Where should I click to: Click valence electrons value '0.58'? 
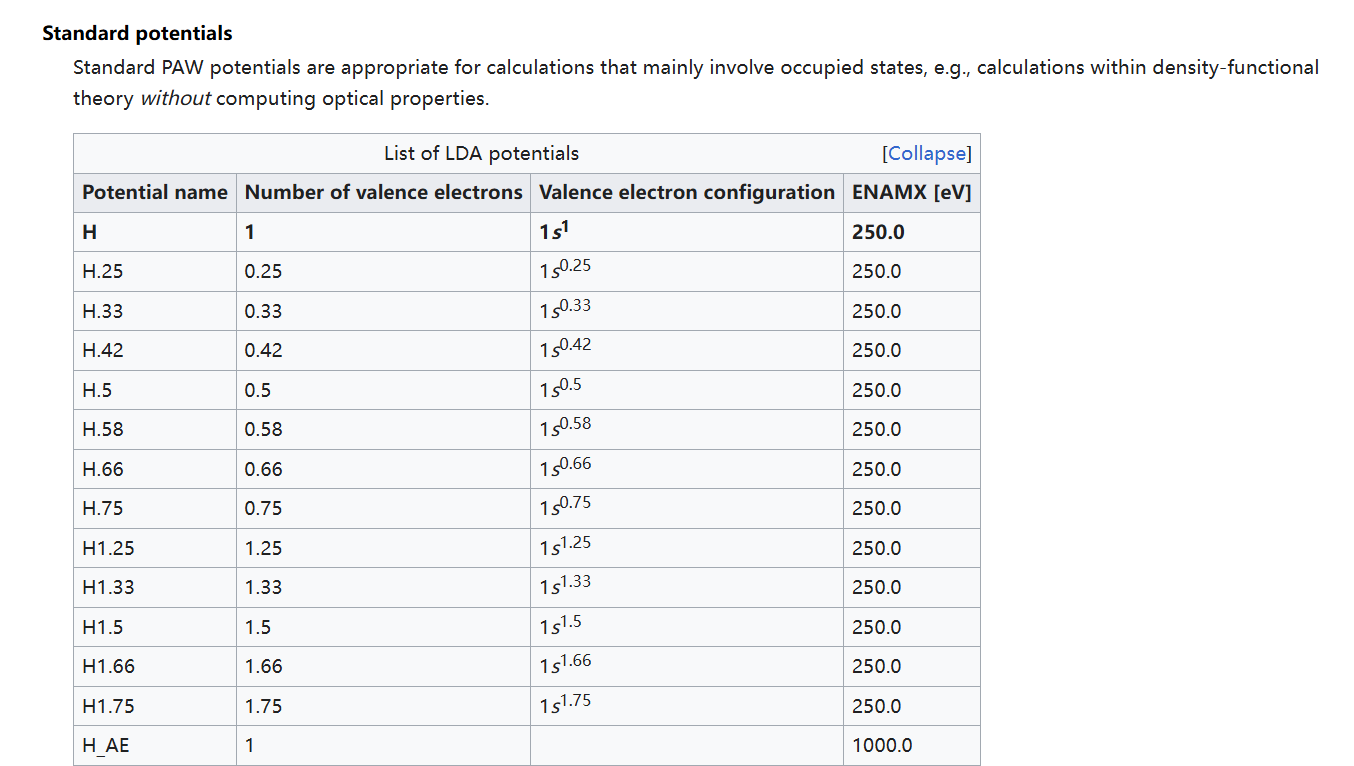(264, 429)
